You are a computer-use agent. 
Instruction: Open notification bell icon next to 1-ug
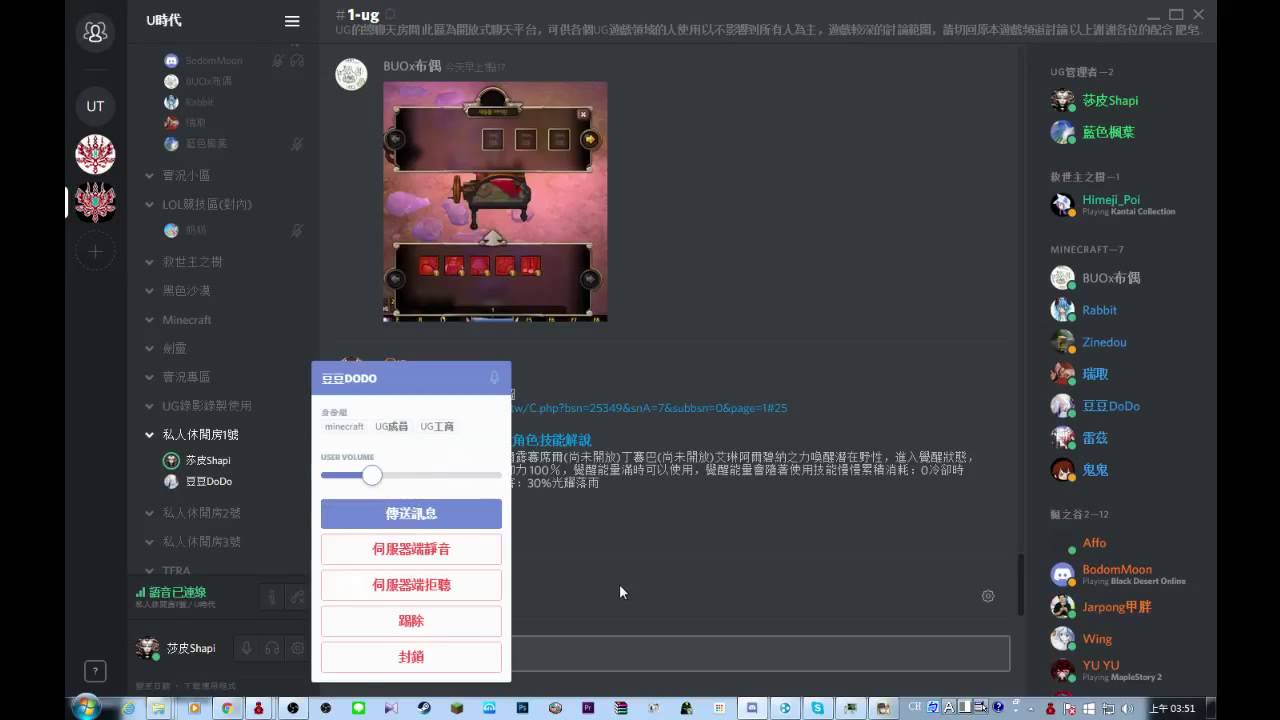(390, 15)
